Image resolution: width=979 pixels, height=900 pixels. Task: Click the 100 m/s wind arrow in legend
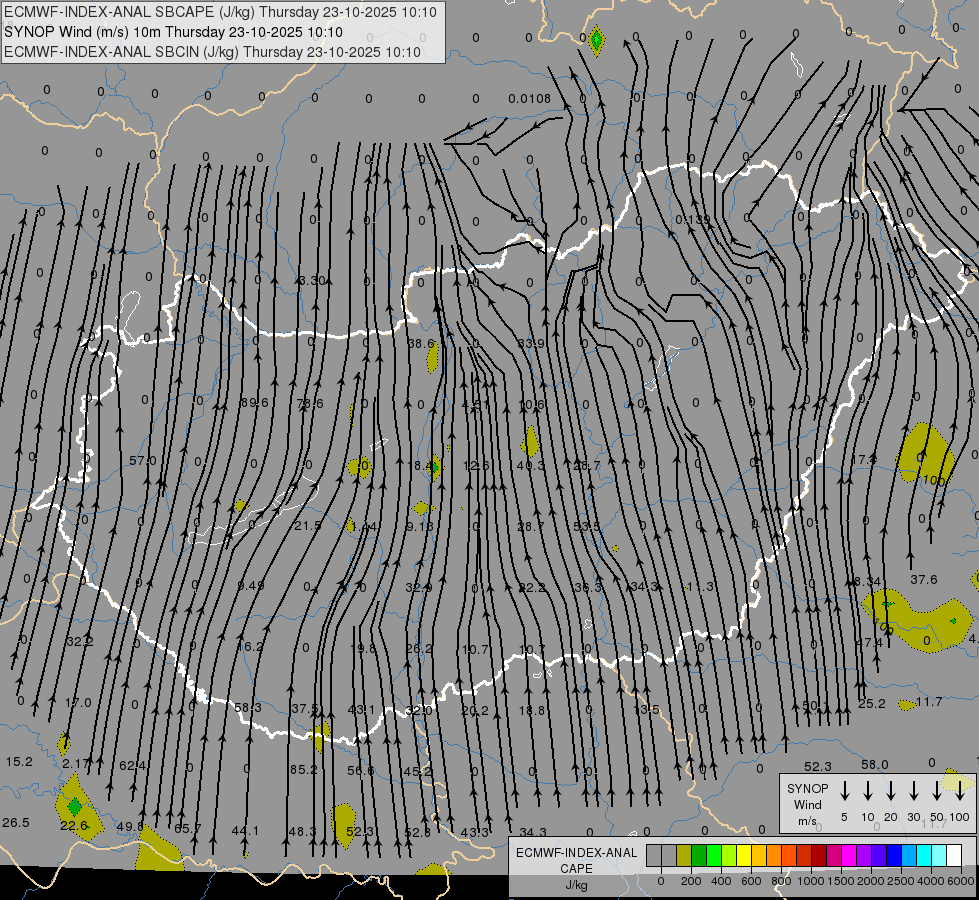tap(959, 791)
